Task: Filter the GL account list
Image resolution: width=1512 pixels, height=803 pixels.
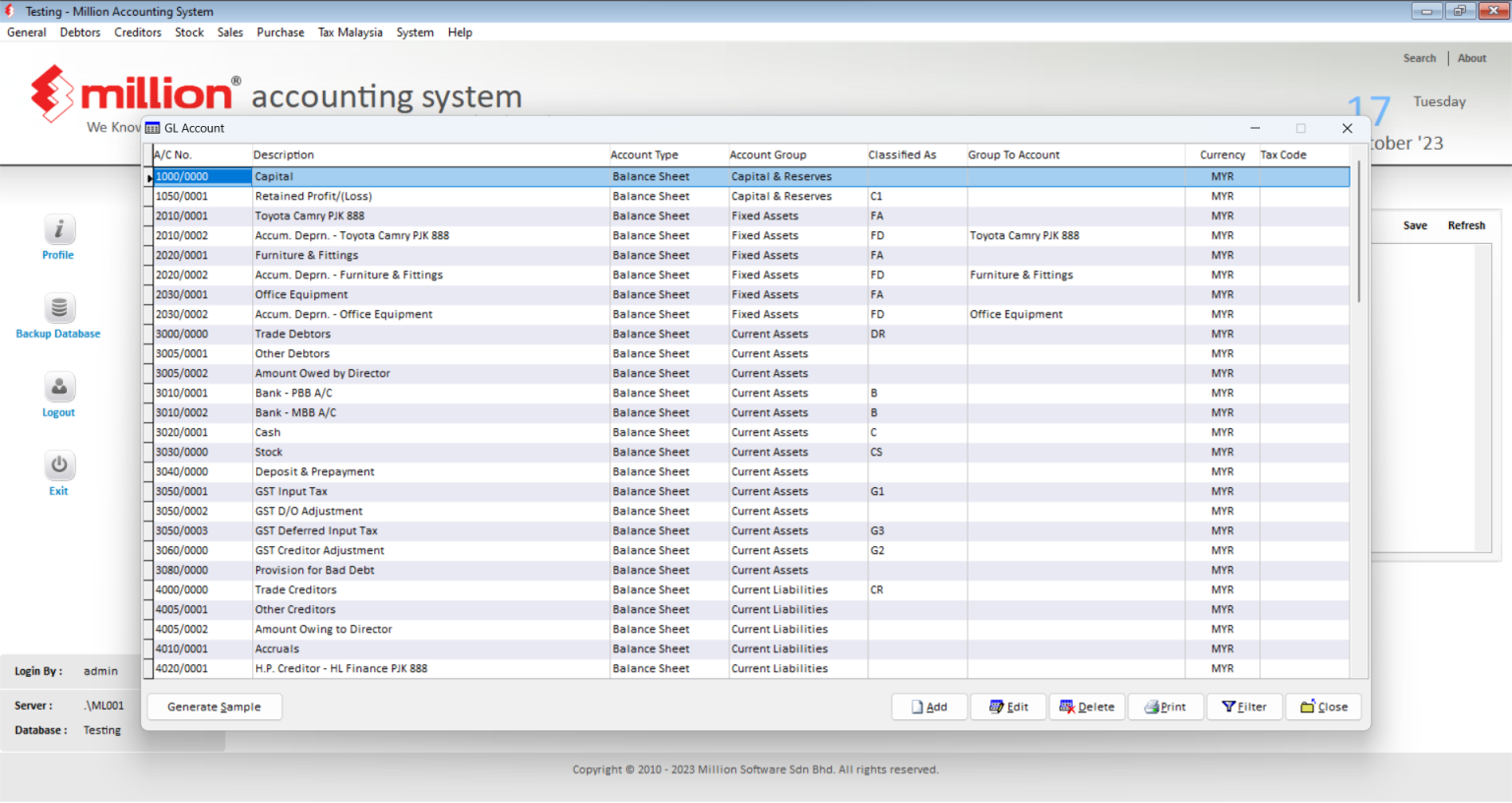Action: (1244, 707)
